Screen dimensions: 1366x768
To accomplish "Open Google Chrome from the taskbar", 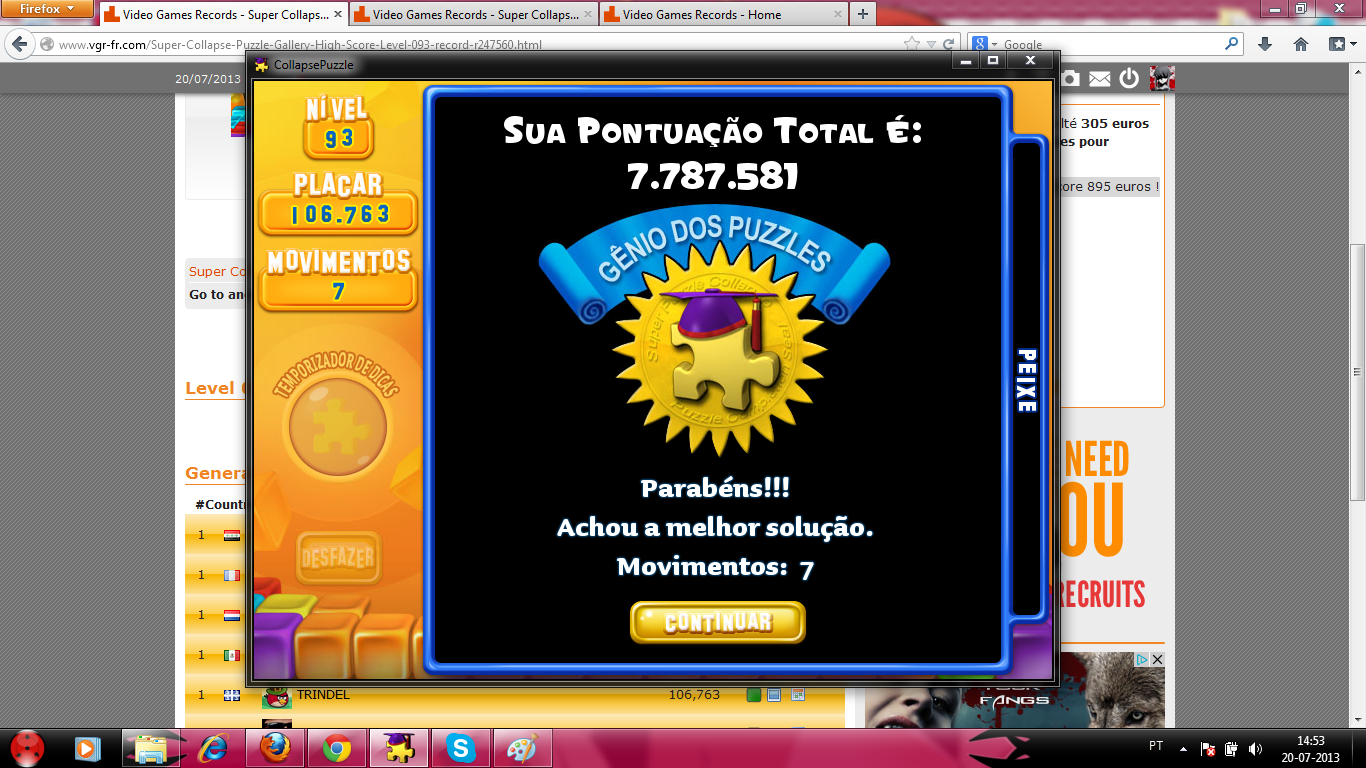I will [x=336, y=748].
